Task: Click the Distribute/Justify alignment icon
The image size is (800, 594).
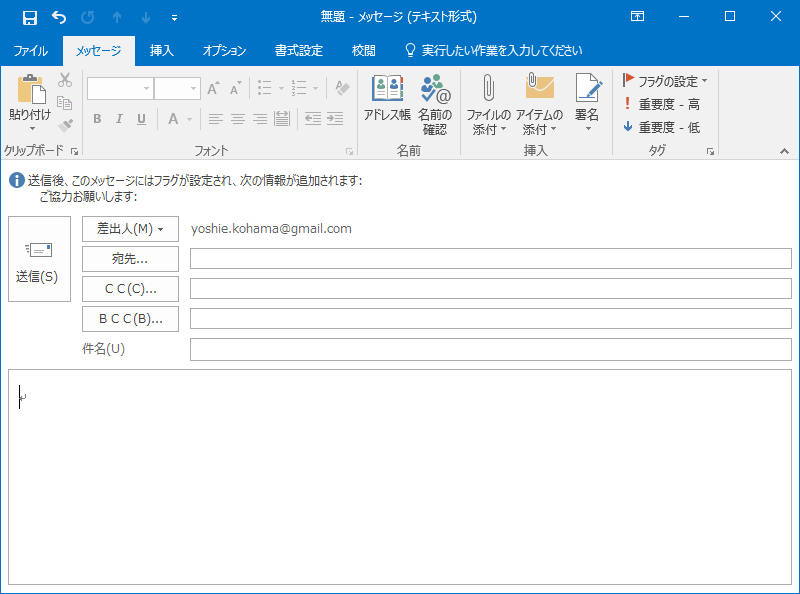Action: click(x=282, y=119)
